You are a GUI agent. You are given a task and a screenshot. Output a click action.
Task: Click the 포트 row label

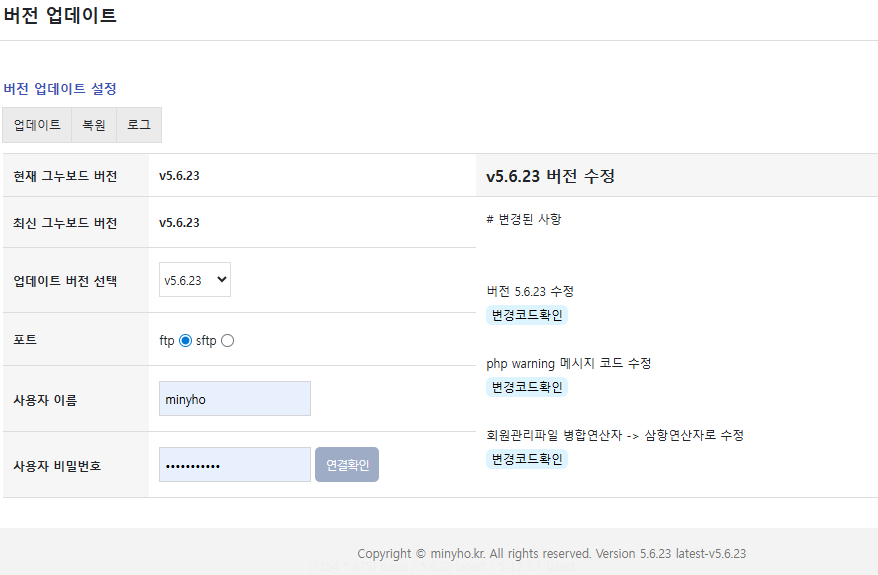pos(25,340)
